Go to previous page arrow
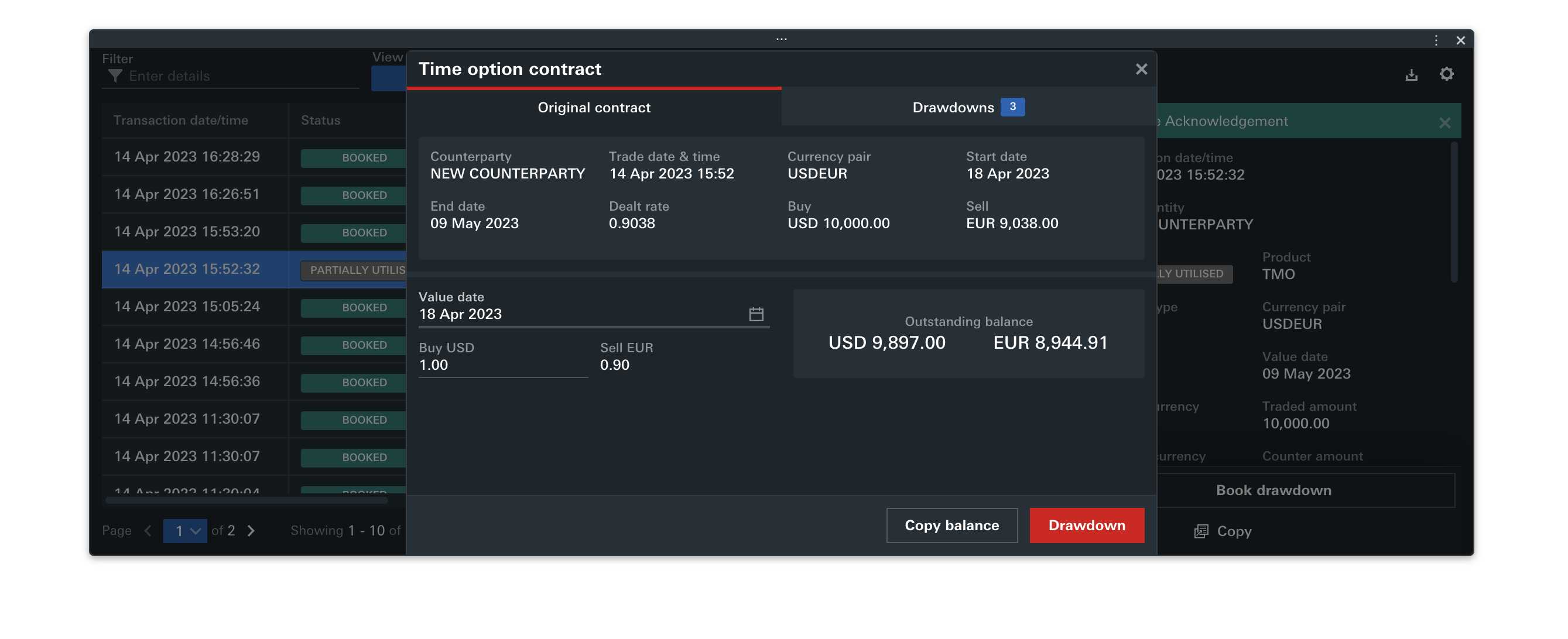Image resolution: width=1568 pixels, height=639 pixels. (x=148, y=531)
